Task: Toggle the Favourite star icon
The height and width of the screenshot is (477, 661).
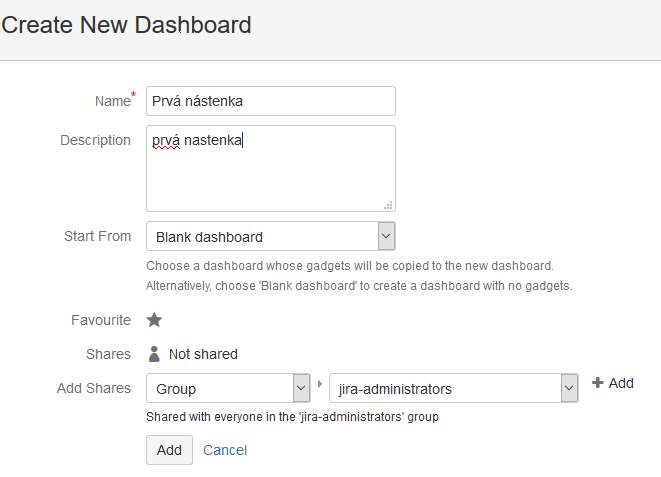Action: point(154,320)
